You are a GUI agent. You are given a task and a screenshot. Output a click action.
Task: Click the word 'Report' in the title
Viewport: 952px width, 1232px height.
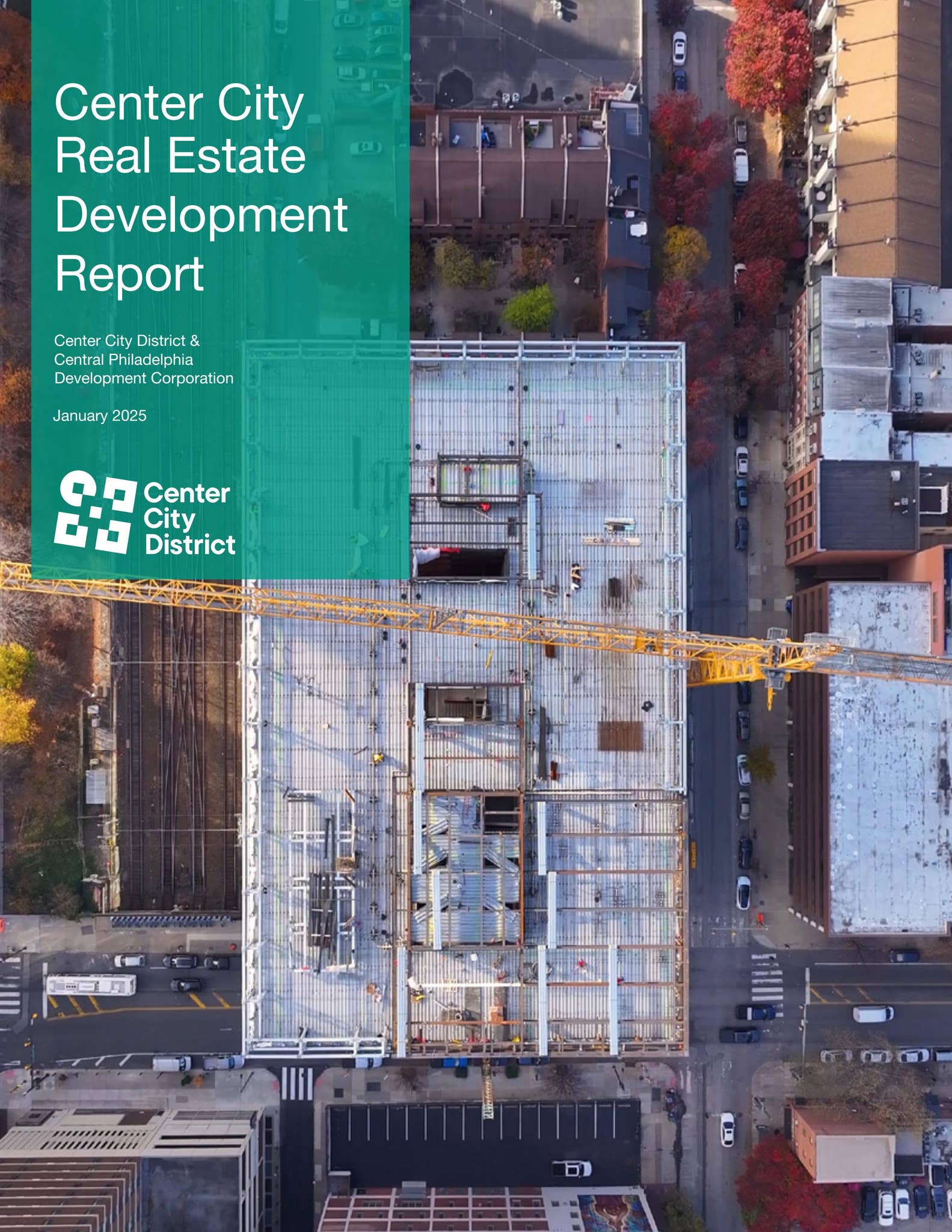(129, 274)
